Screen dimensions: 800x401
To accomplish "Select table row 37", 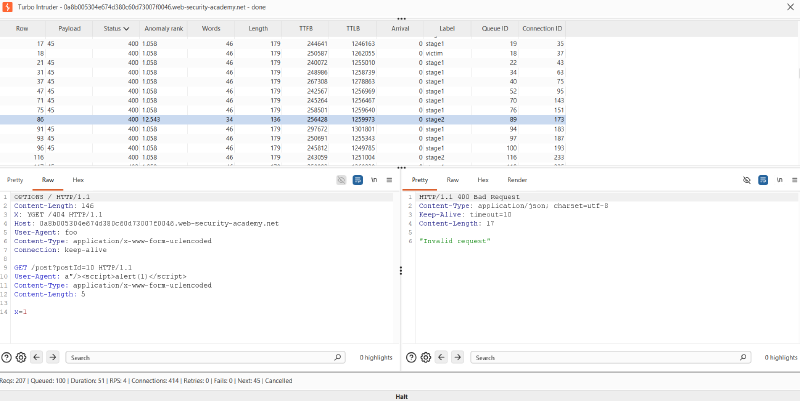I will coord(282,82).
